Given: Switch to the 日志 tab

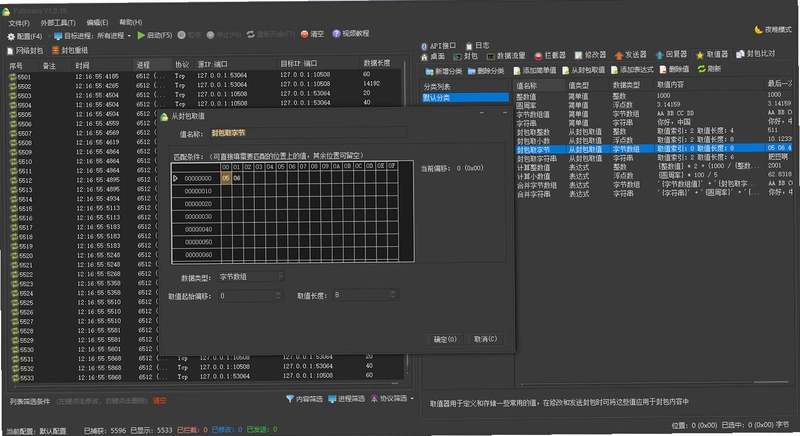Looking at the screenshot, I should (478, 45).
